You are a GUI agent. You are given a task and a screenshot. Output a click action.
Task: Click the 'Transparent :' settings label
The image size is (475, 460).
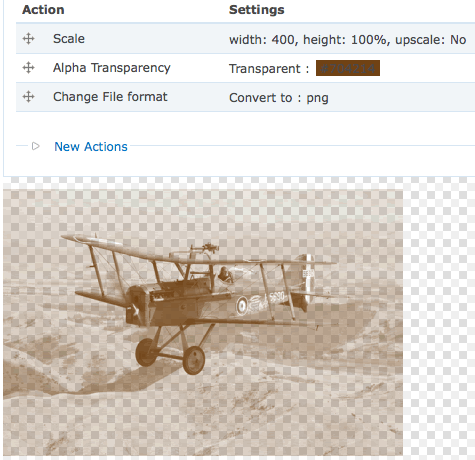point(269,69)
